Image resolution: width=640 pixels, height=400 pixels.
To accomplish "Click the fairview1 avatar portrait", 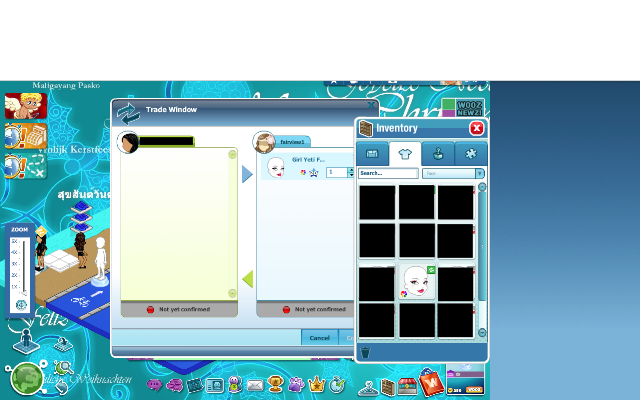I will [264, 142].
